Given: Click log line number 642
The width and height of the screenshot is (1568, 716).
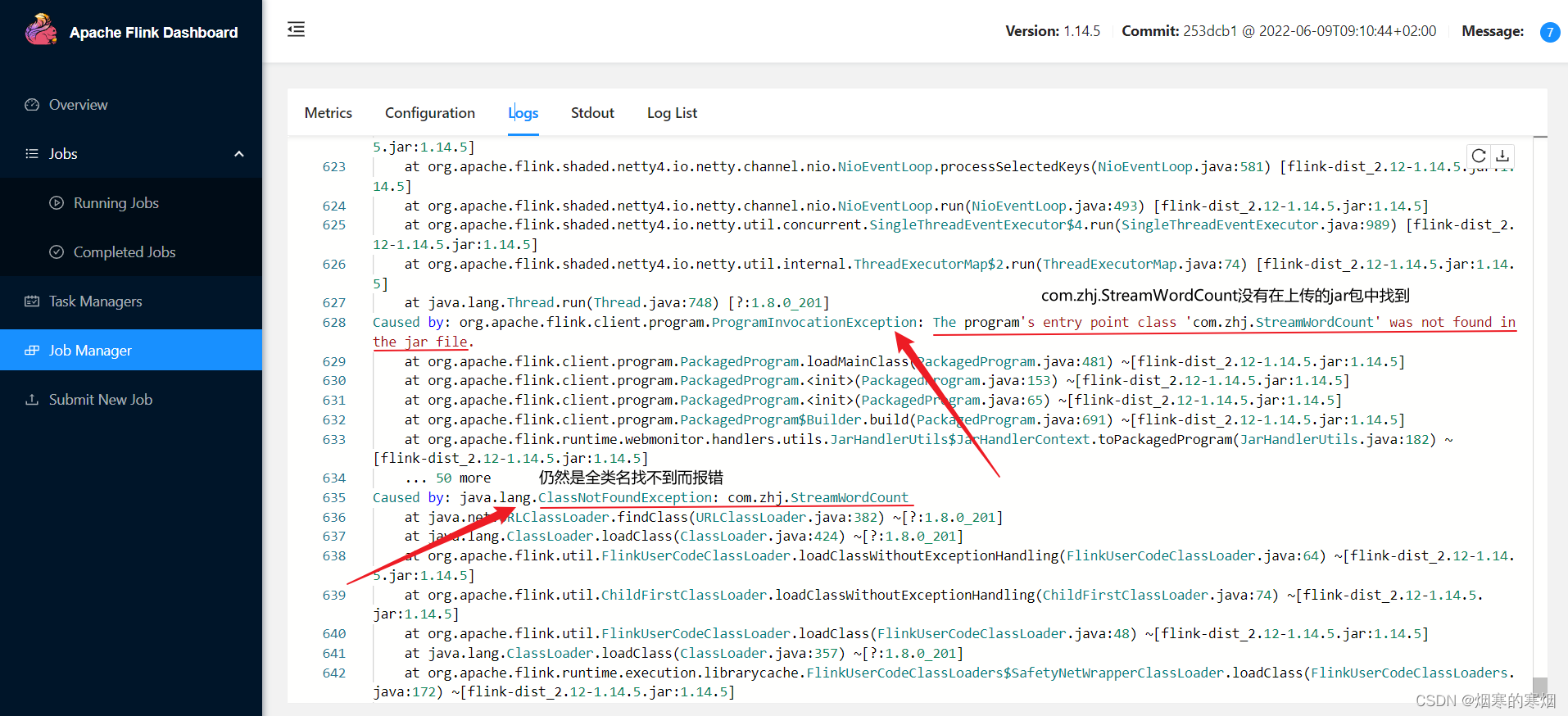Looking at the screenshot, I should (334, 673).
